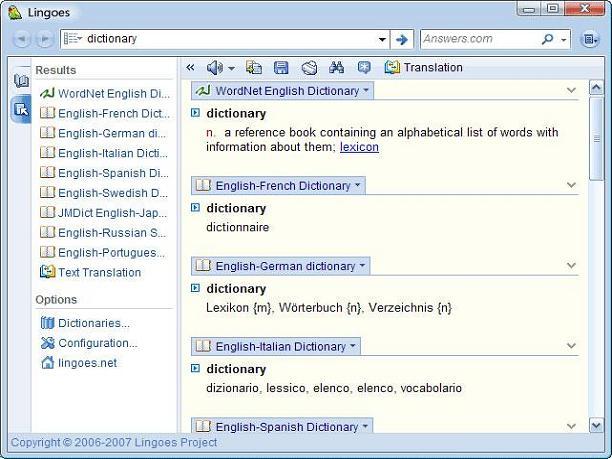This screenshot has height=459, width=612.
Task: Open Dictionaries... option
Action: tap(85, 323)
